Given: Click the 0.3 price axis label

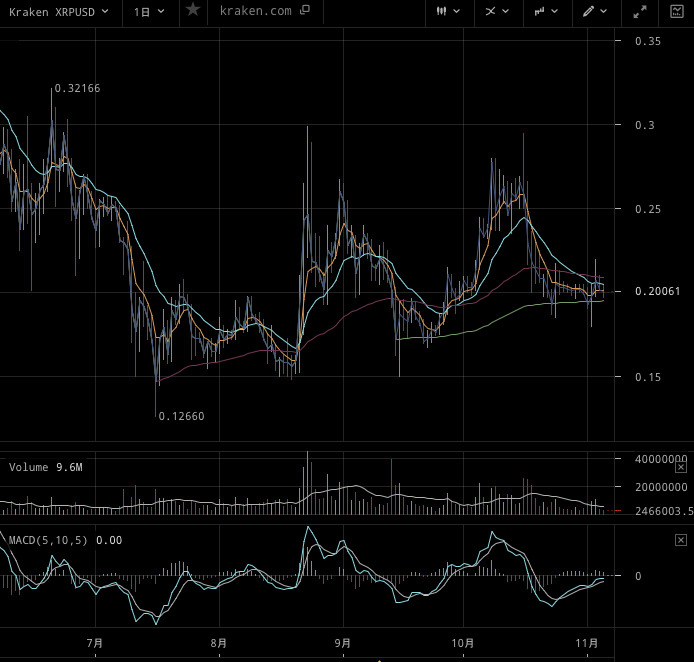Looking at the screenshot, I should coord(645,125).
